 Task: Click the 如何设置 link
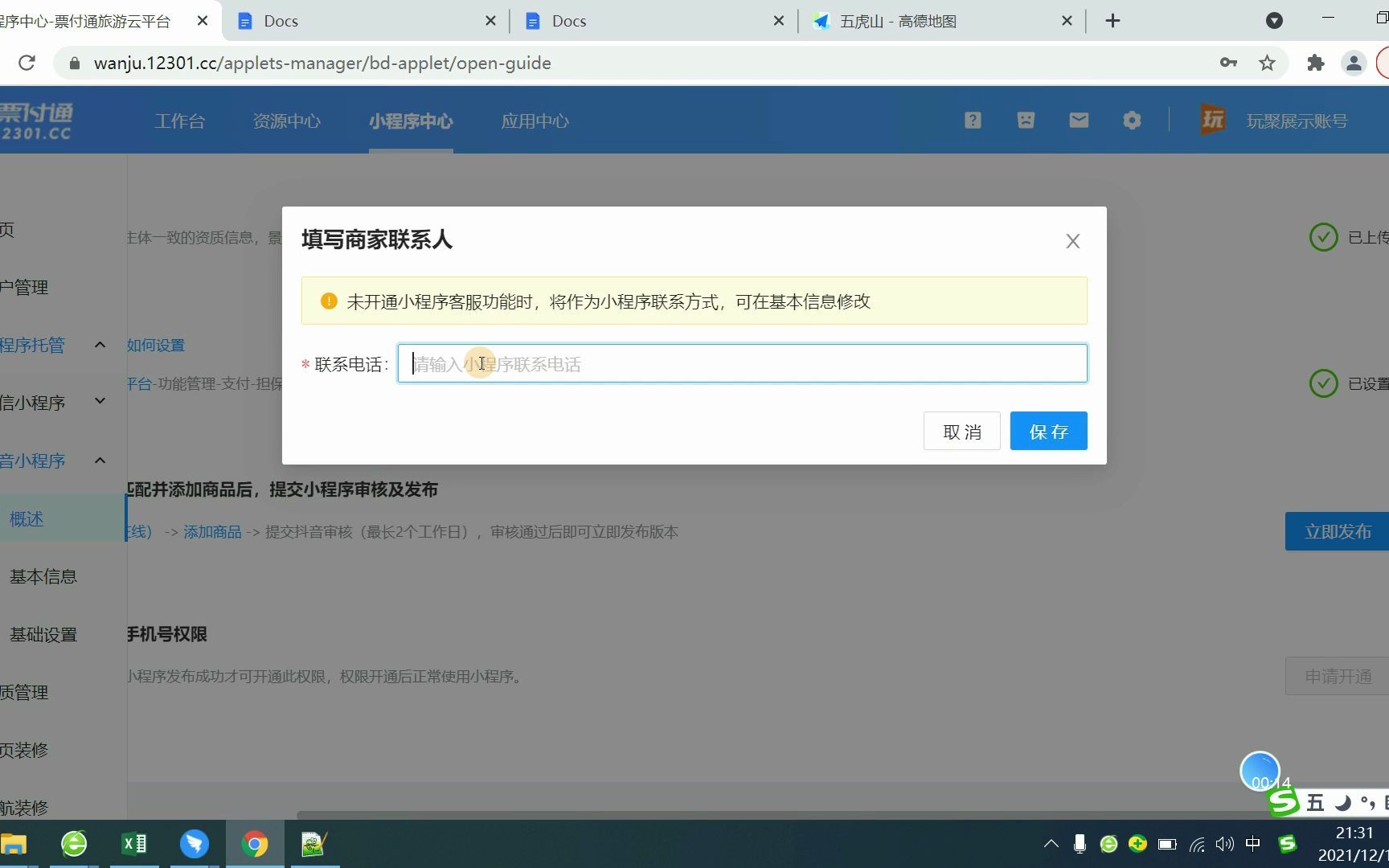pyautogui.click(x=156, y=345)
